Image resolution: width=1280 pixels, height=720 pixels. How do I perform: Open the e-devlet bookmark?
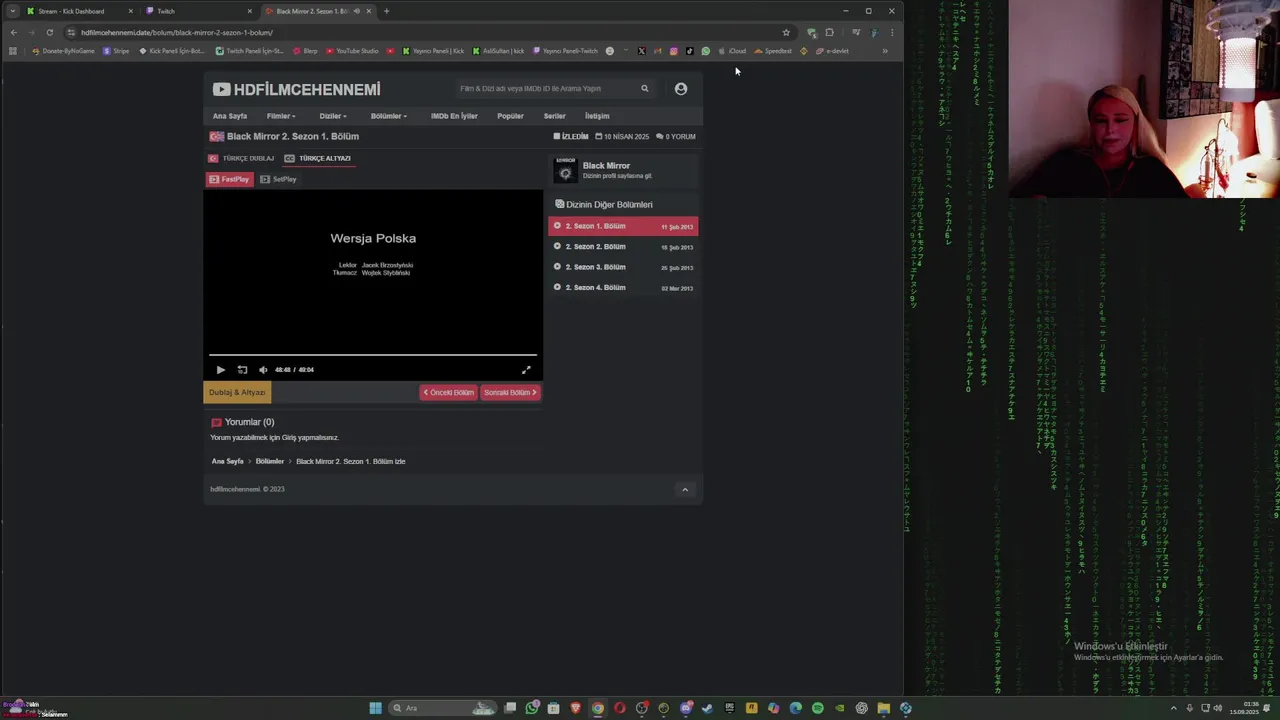833,51
